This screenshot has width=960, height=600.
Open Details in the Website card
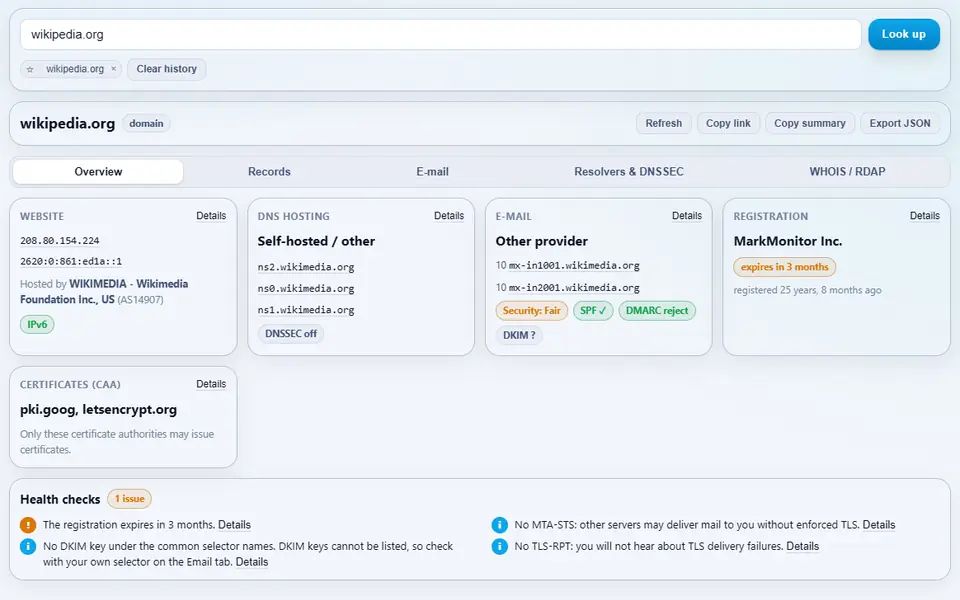[211, 216]
